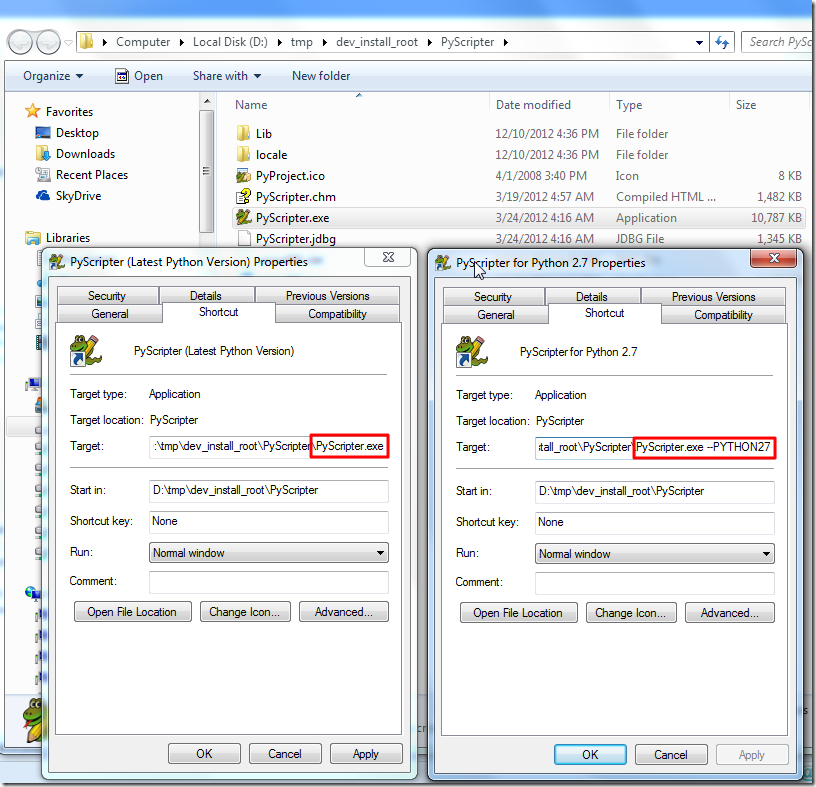Click Open File Location in Python 2.7 dialog
The width and height of the screenshot is (816, 787).
coord(518,613)
